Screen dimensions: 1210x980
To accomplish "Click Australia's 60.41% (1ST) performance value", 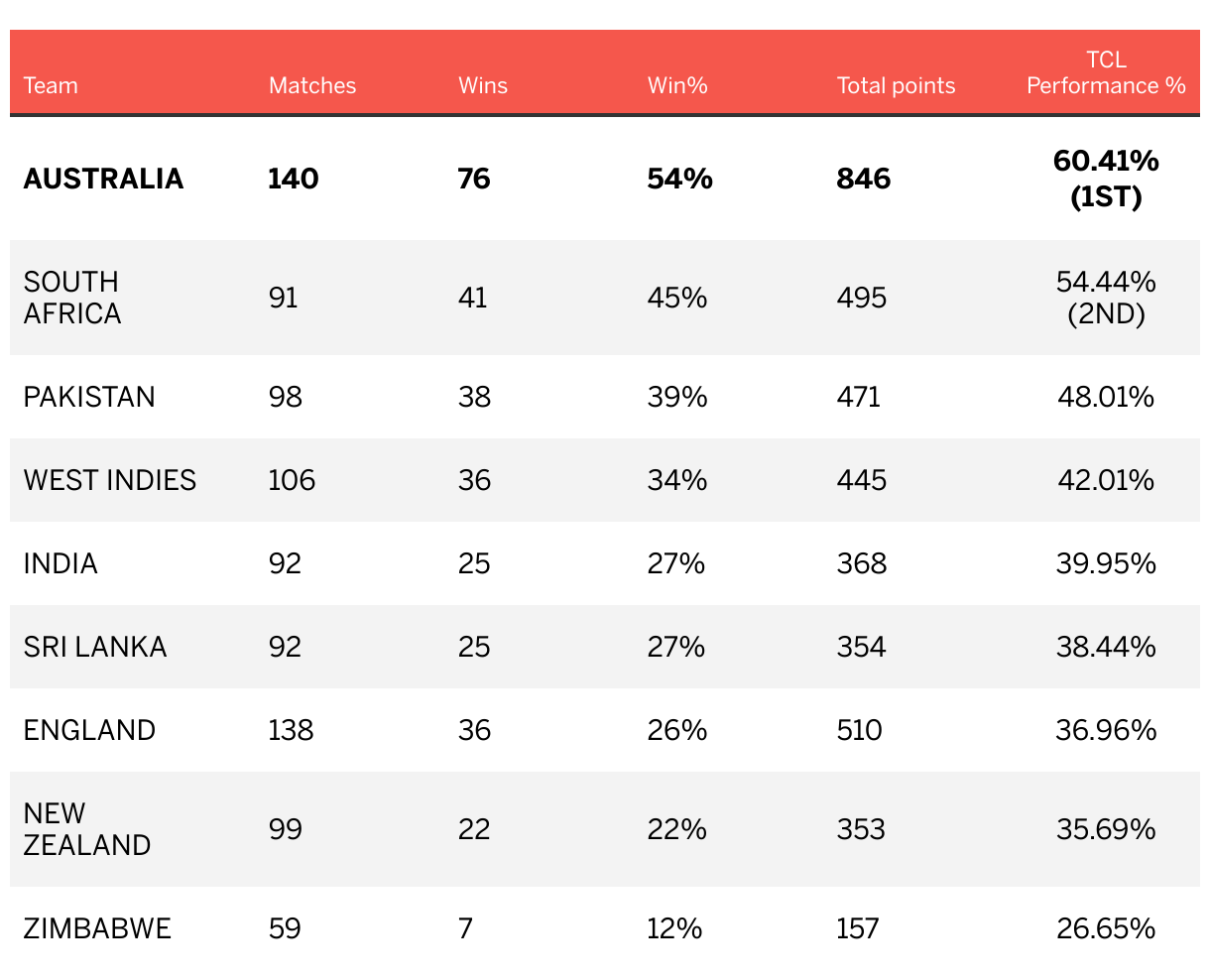I will pos(1106,179).
